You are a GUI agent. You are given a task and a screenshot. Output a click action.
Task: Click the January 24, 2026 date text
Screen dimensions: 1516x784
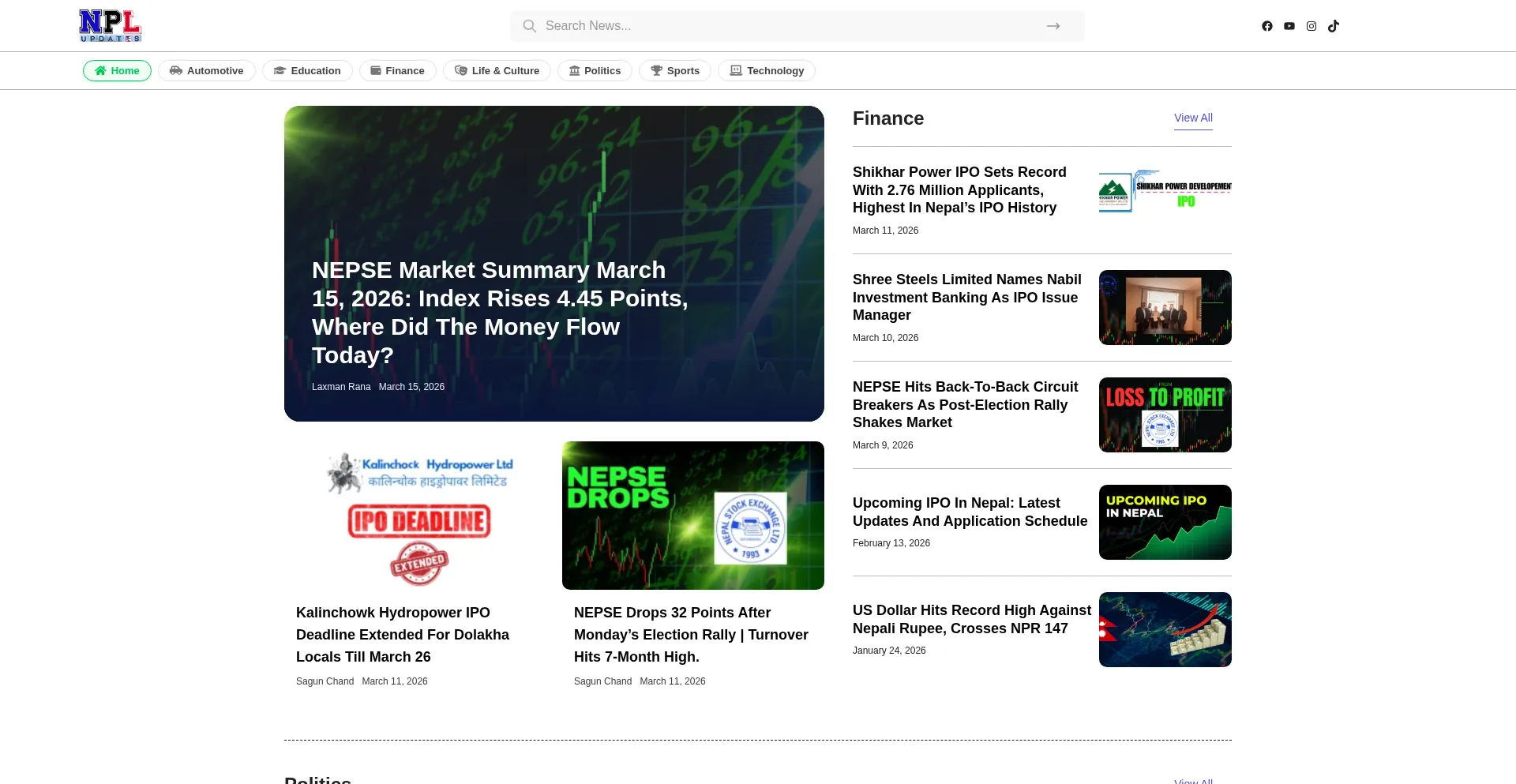[x=889, y=651]
